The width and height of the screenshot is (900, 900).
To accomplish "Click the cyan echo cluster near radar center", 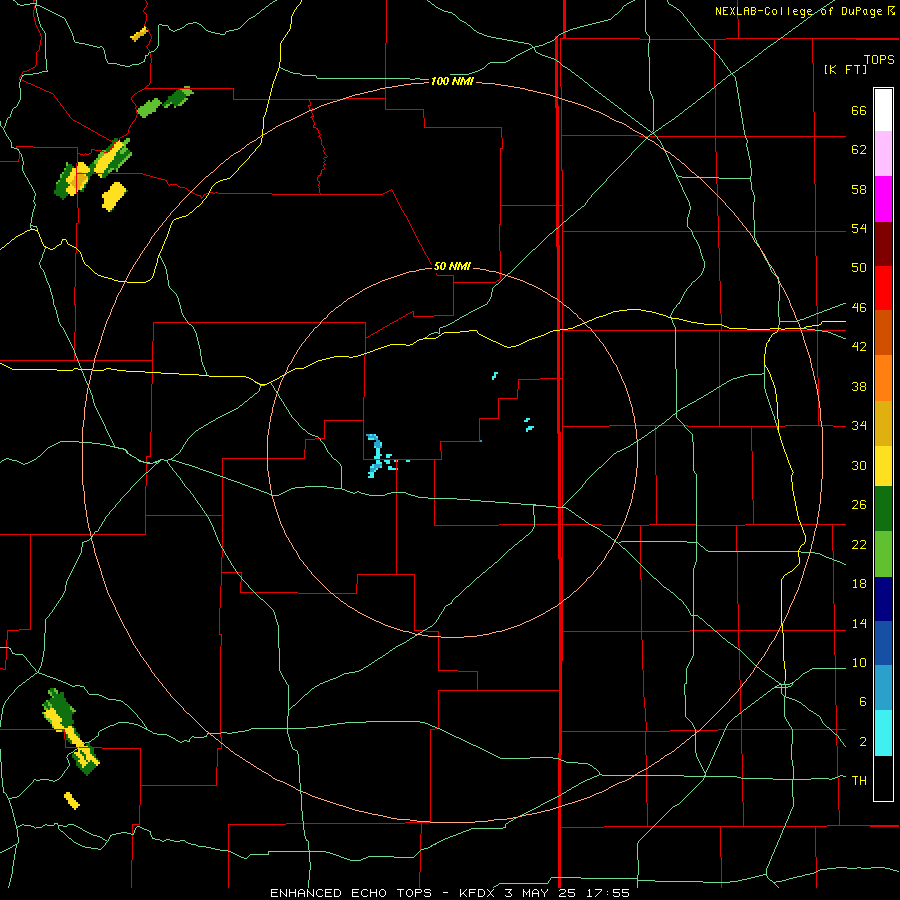I will tap(380, 456).
